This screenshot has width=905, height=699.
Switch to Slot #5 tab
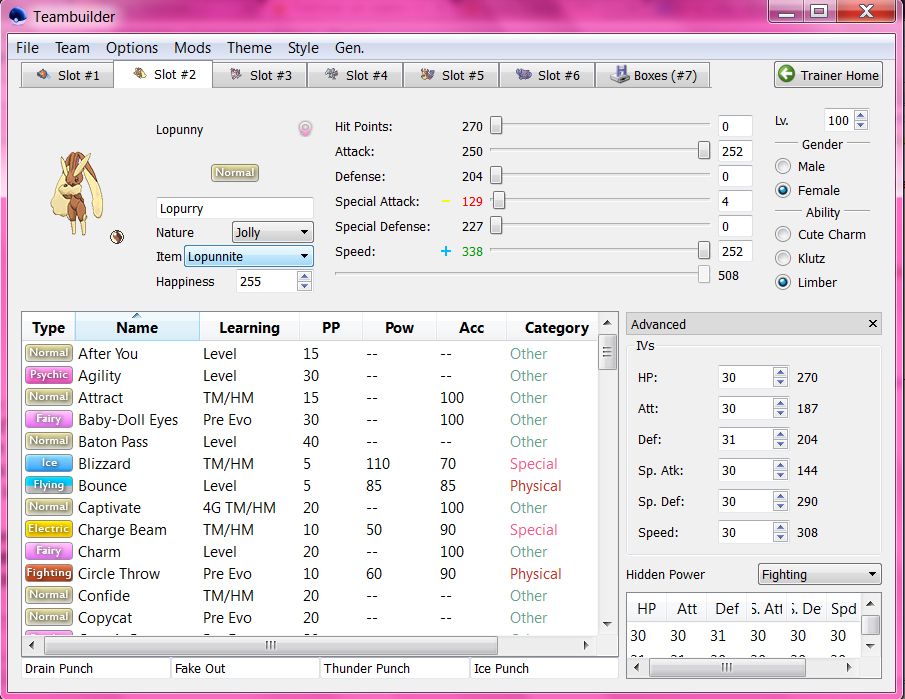[451, 75]
